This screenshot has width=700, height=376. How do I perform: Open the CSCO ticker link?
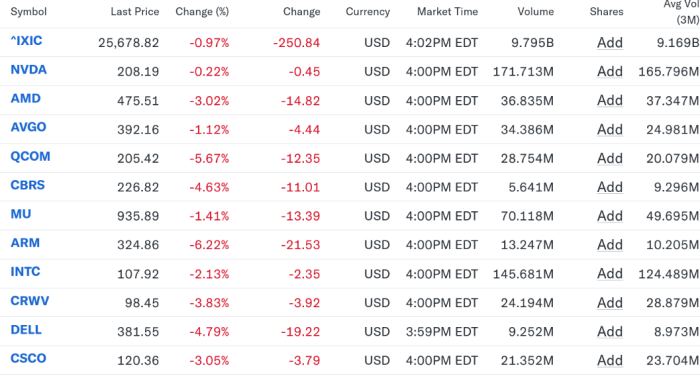[28, 359]
